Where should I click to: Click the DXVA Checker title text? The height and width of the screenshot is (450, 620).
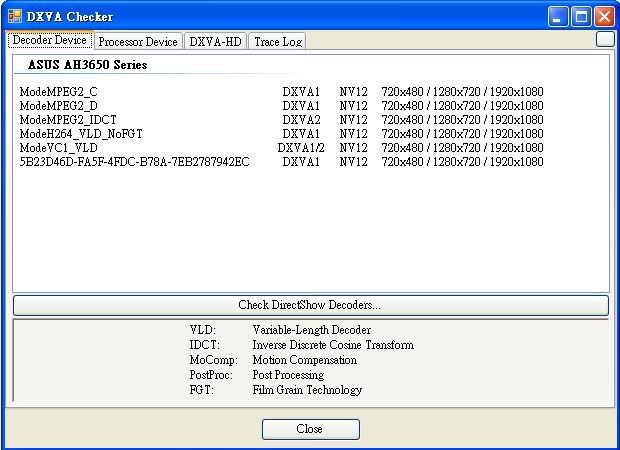pos(70,17)
